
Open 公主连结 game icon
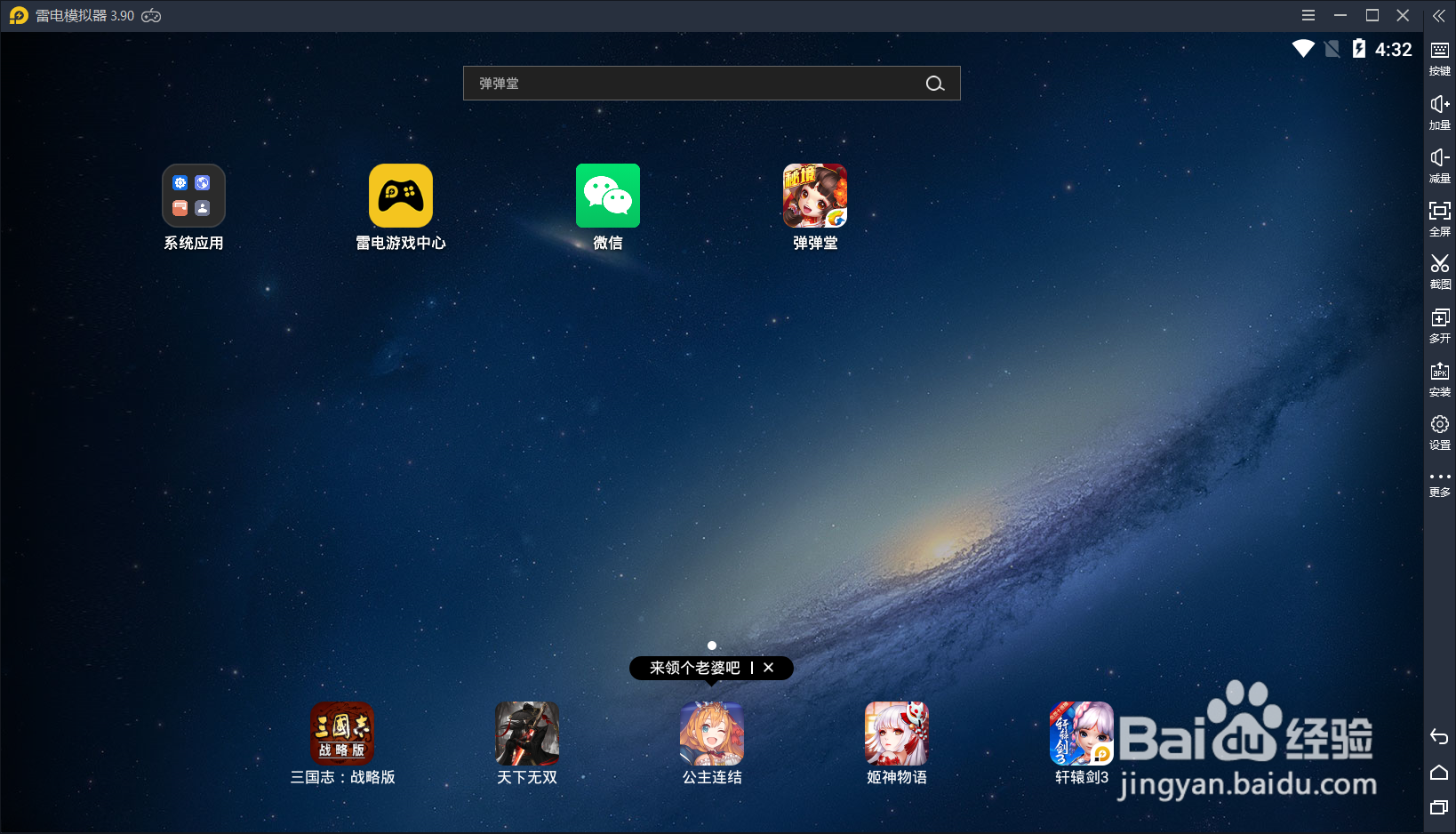(x=712, y=734)
